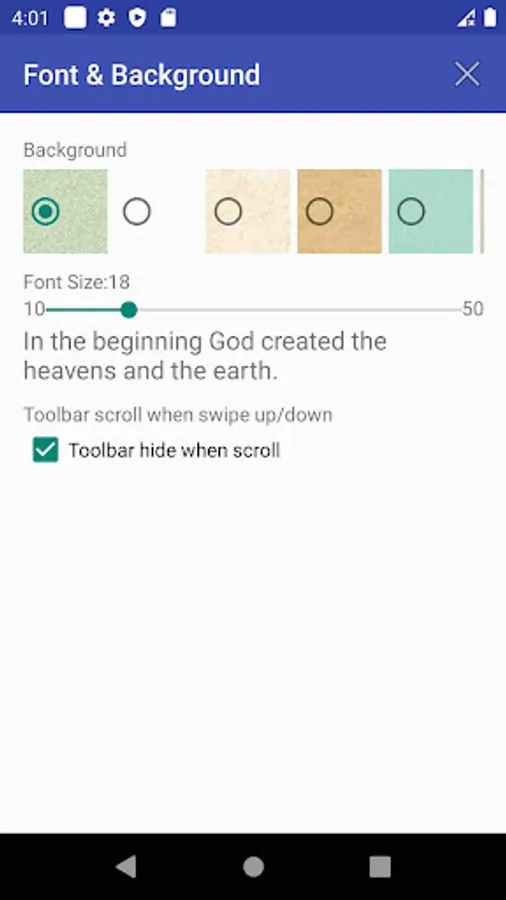Tap the Android home circle button
This screenshot has width=506, height=900.
253,867
